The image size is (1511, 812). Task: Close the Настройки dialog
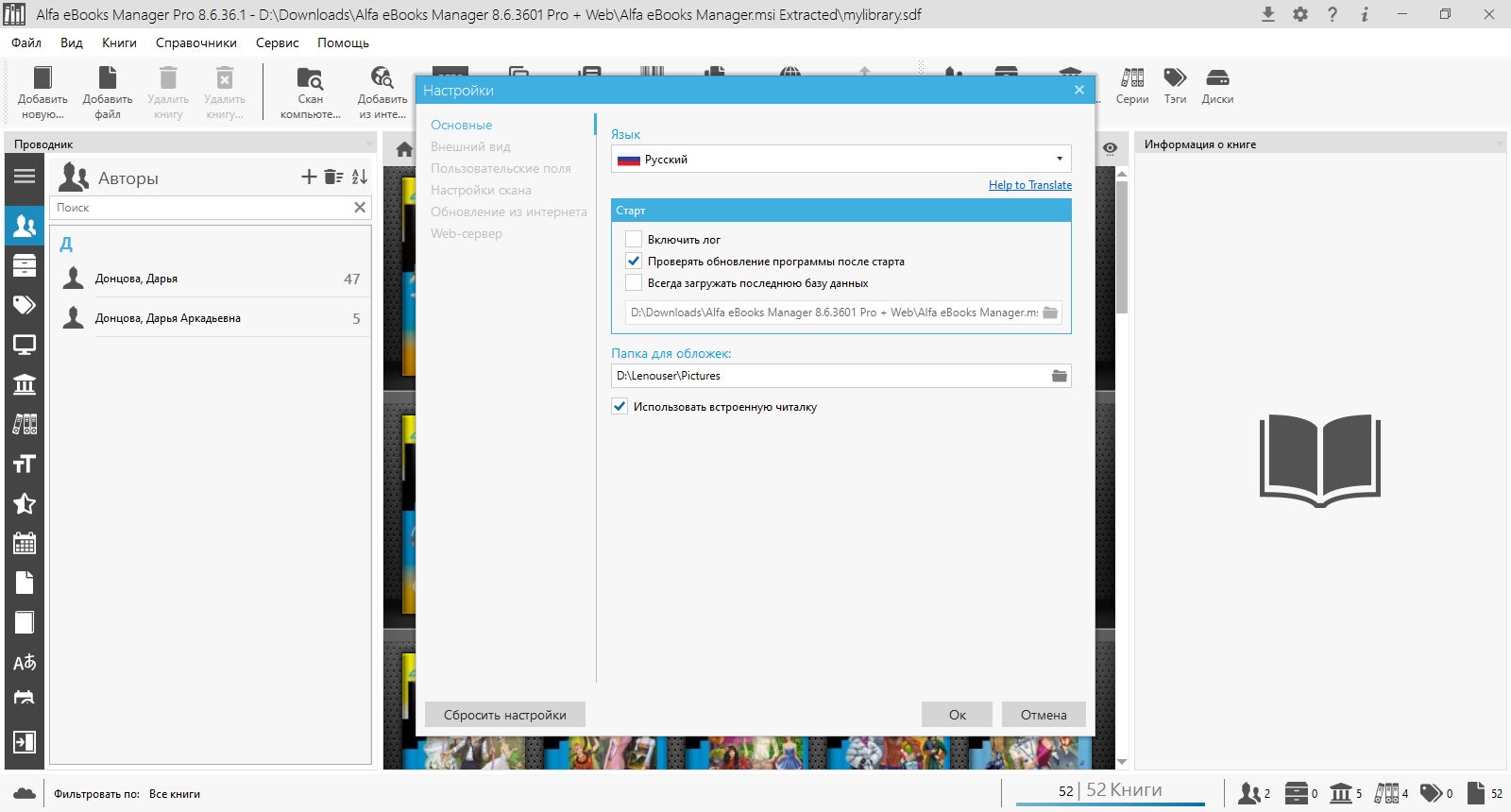1079,90
